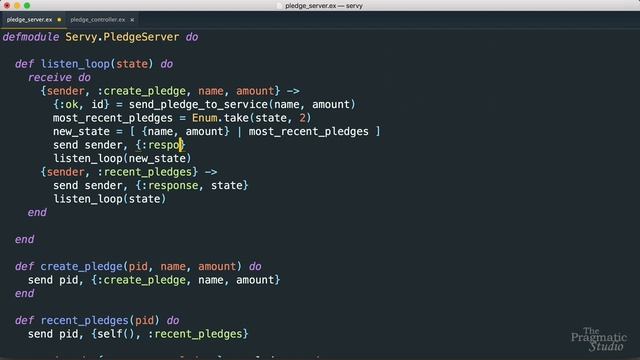Click the partially typed ':respo' atom
This screenshot has width=640, height=360.
click(161, 145)
